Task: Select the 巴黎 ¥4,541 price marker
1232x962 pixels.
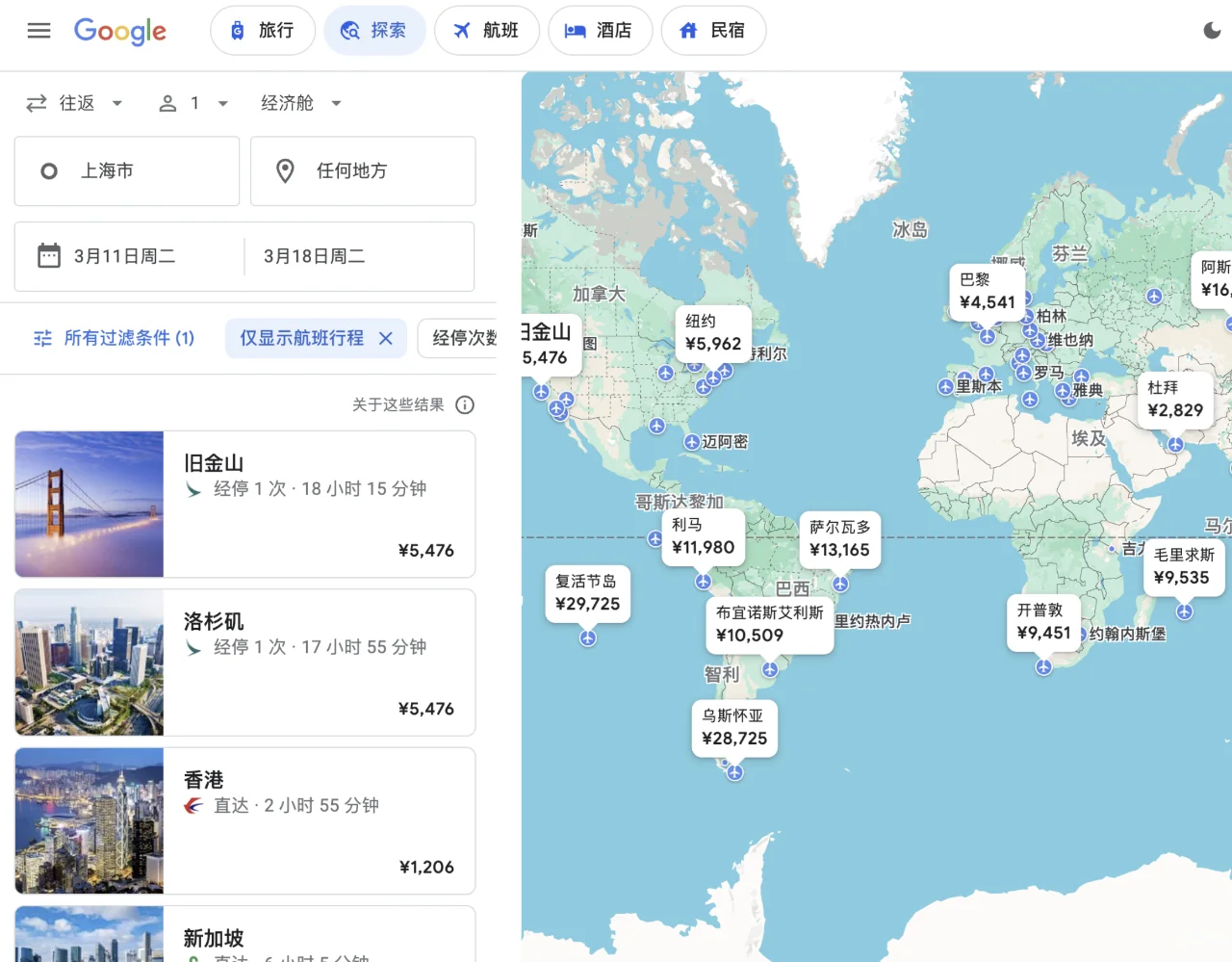Action: click(x=988, y=291)
